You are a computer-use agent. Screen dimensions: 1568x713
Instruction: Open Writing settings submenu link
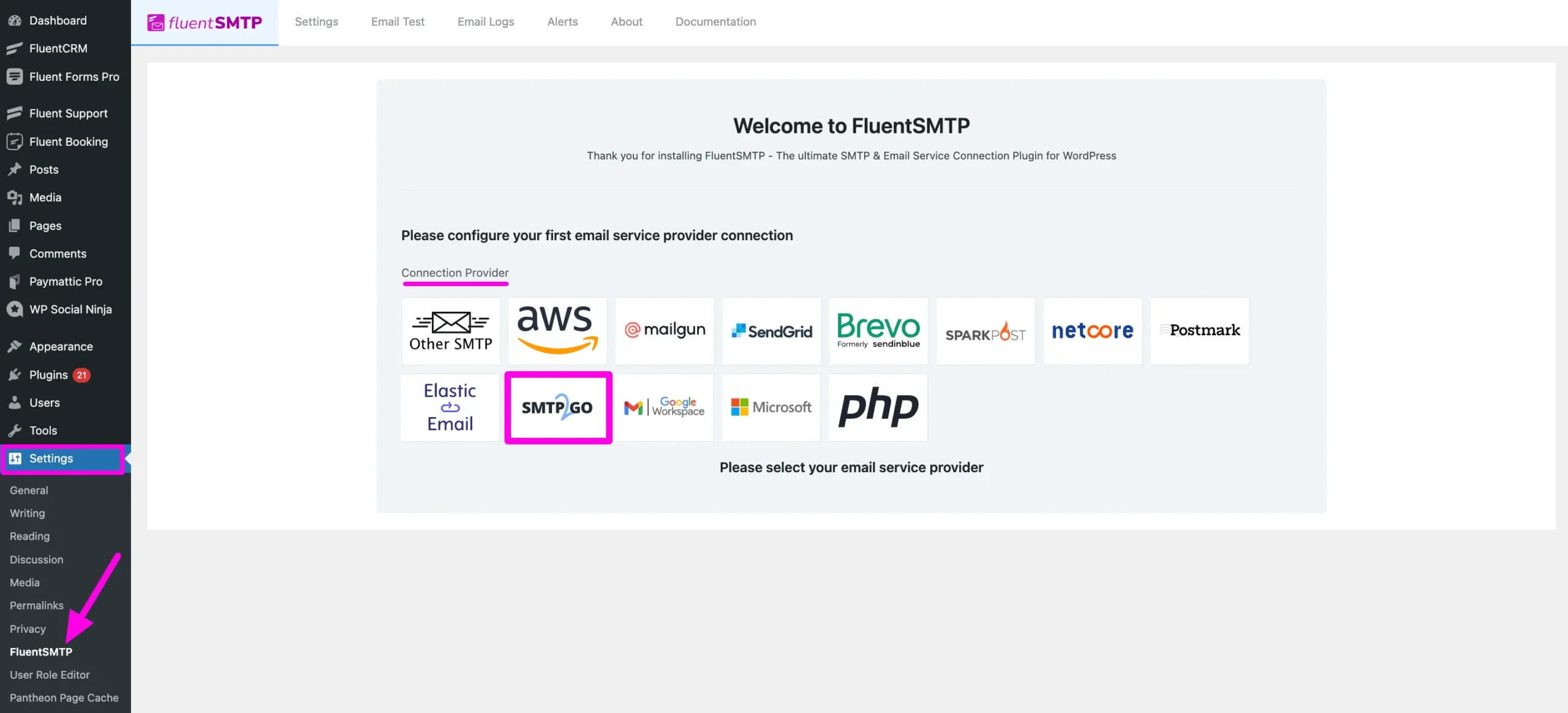27,513
